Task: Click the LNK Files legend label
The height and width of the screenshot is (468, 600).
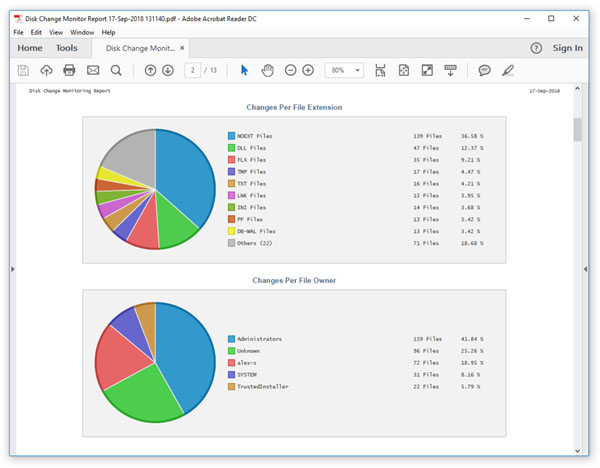Action: [x=251, y=196]
